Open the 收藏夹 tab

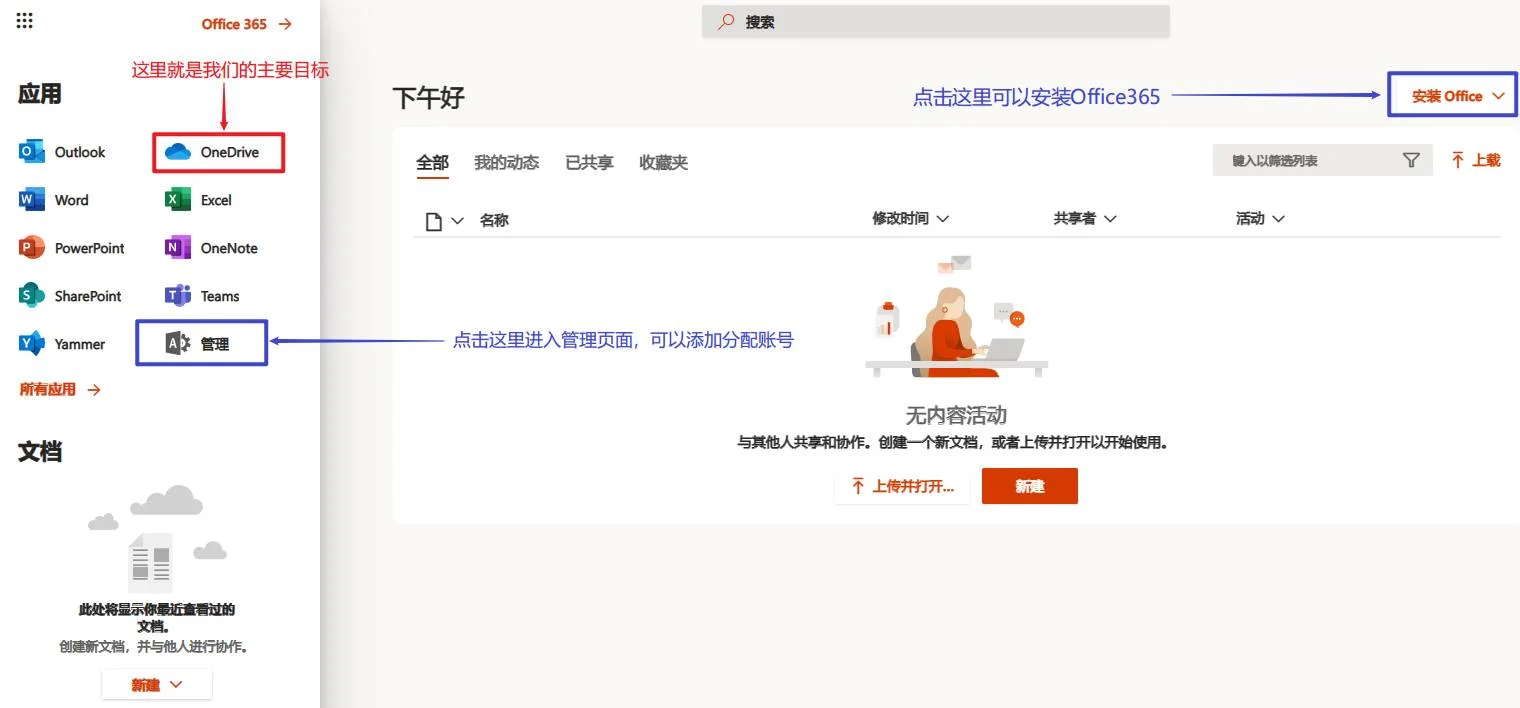point(663,162)
